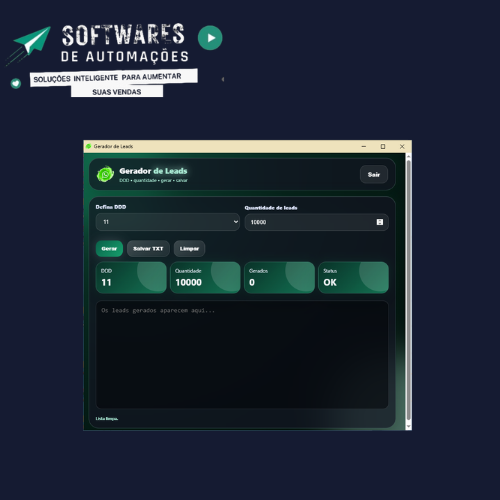Click the green heart badge icon

[16, 83]
